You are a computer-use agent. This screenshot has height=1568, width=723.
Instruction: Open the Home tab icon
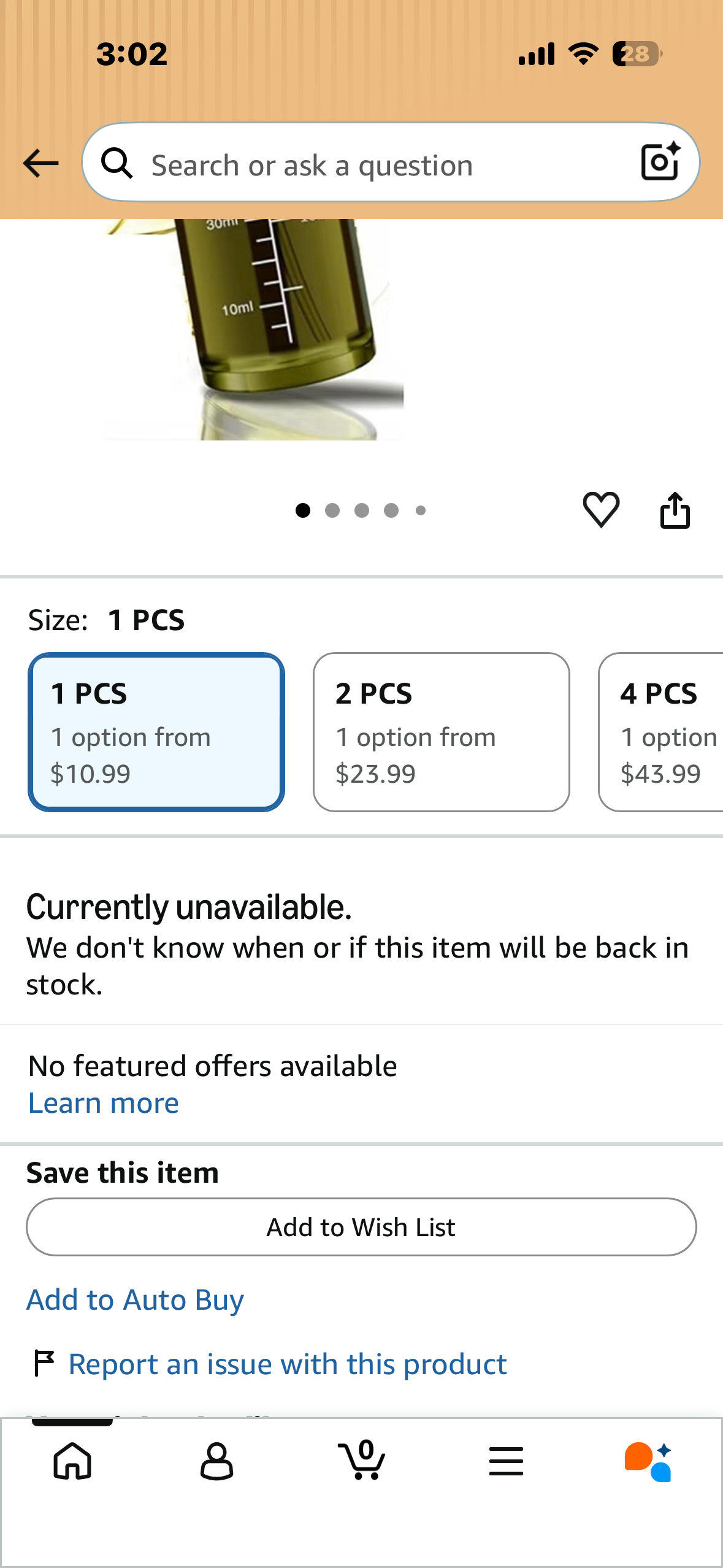pyautogui.click(x=72, y=1461)
